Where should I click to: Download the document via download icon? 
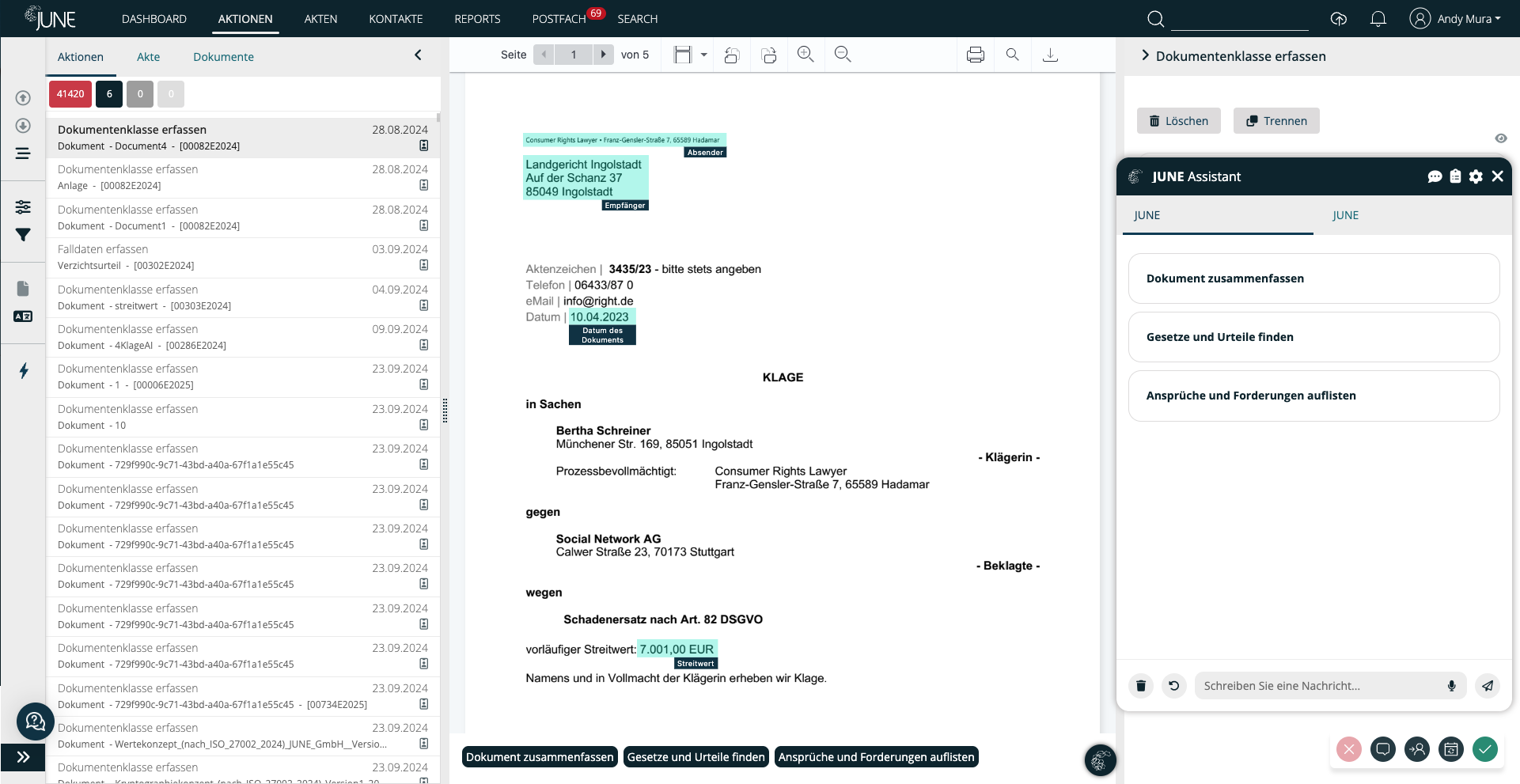click(1050, 55)
